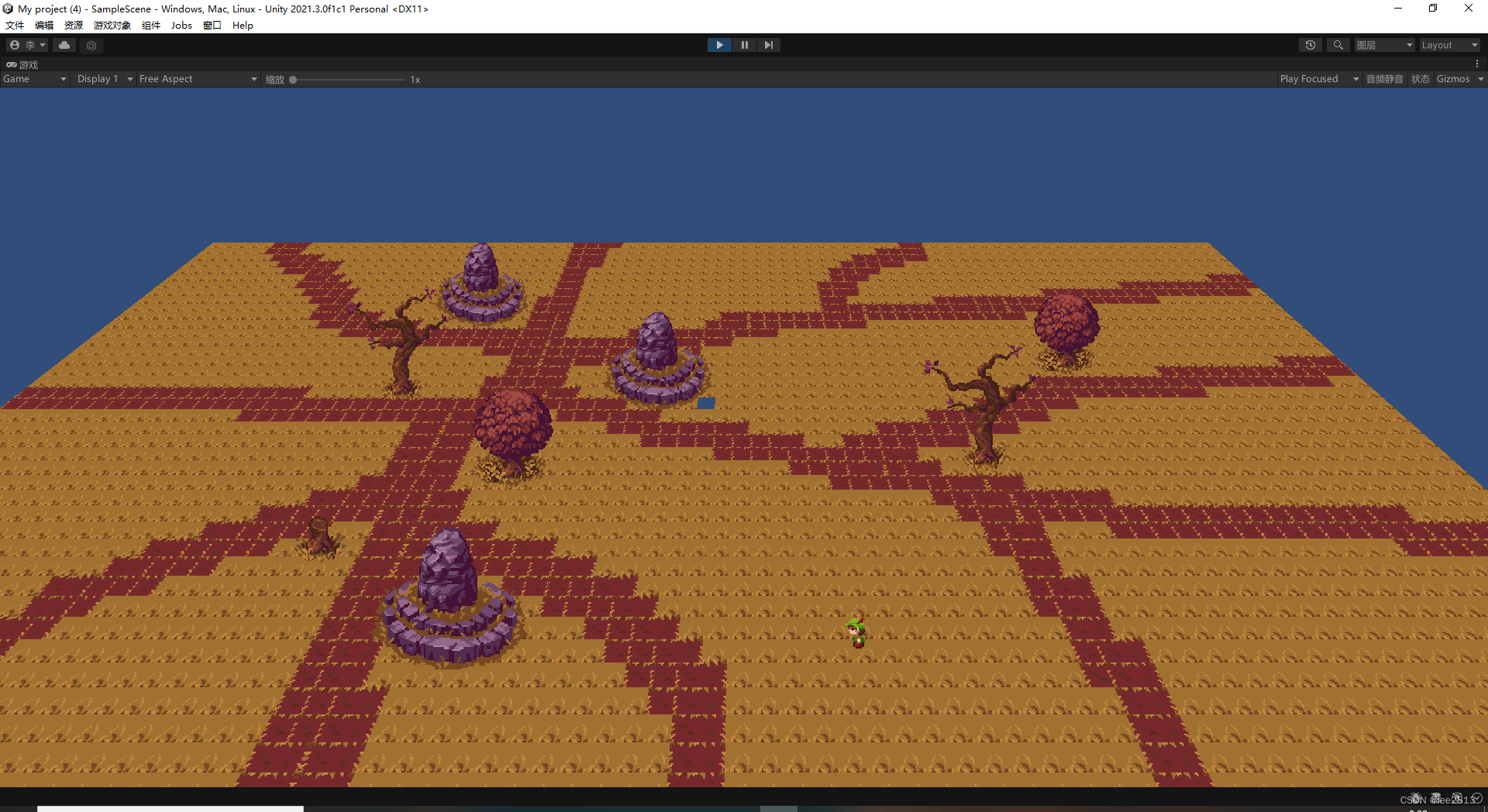1488x812 pixels.
Task: Open Unity search magnifier icon
Action: (x=1338, y=45)
